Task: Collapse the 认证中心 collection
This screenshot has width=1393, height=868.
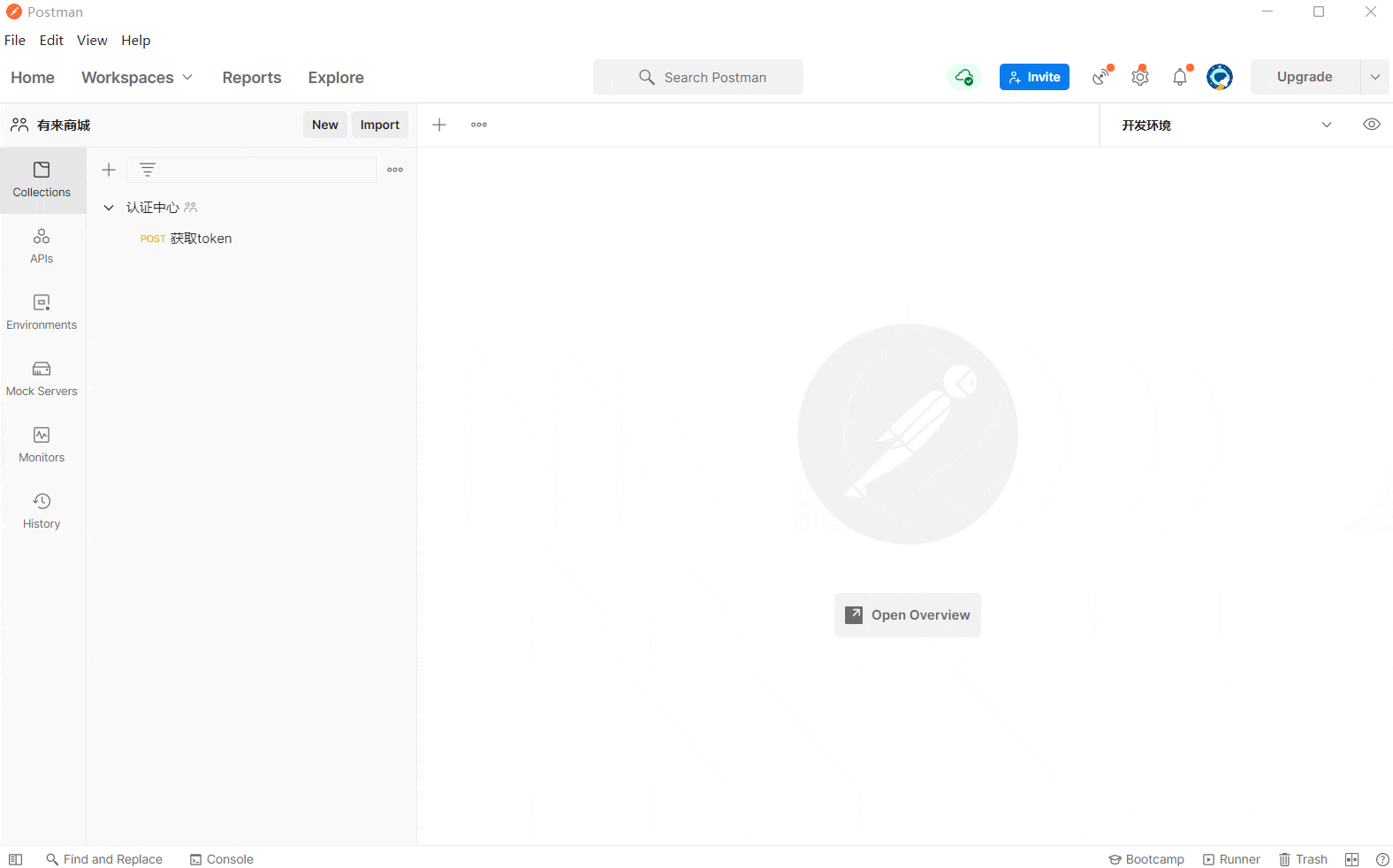Action: tap(109, 208)
